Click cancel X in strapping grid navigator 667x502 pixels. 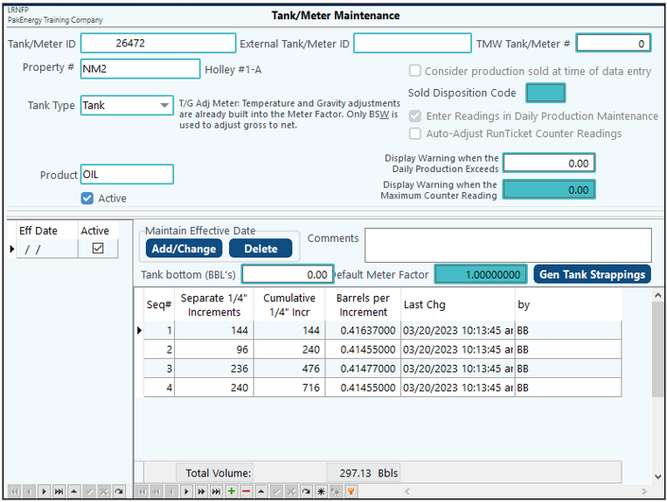click(x=291, y=491)
